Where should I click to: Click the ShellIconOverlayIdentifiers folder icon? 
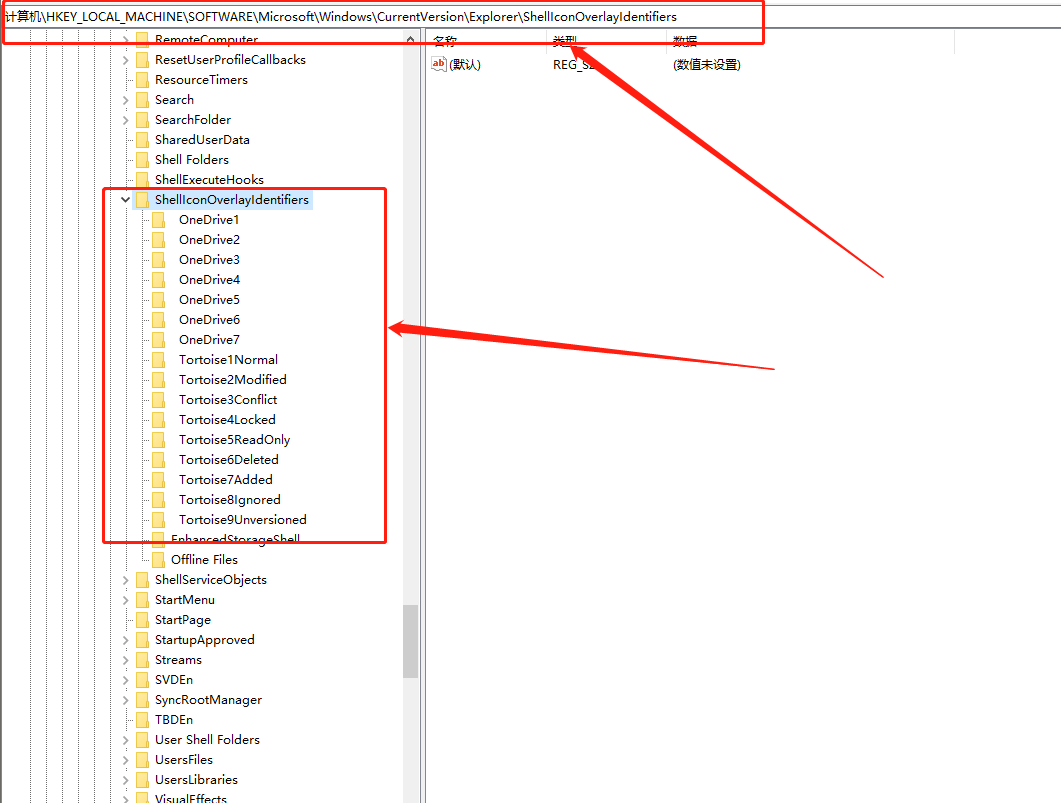point(142,200)
